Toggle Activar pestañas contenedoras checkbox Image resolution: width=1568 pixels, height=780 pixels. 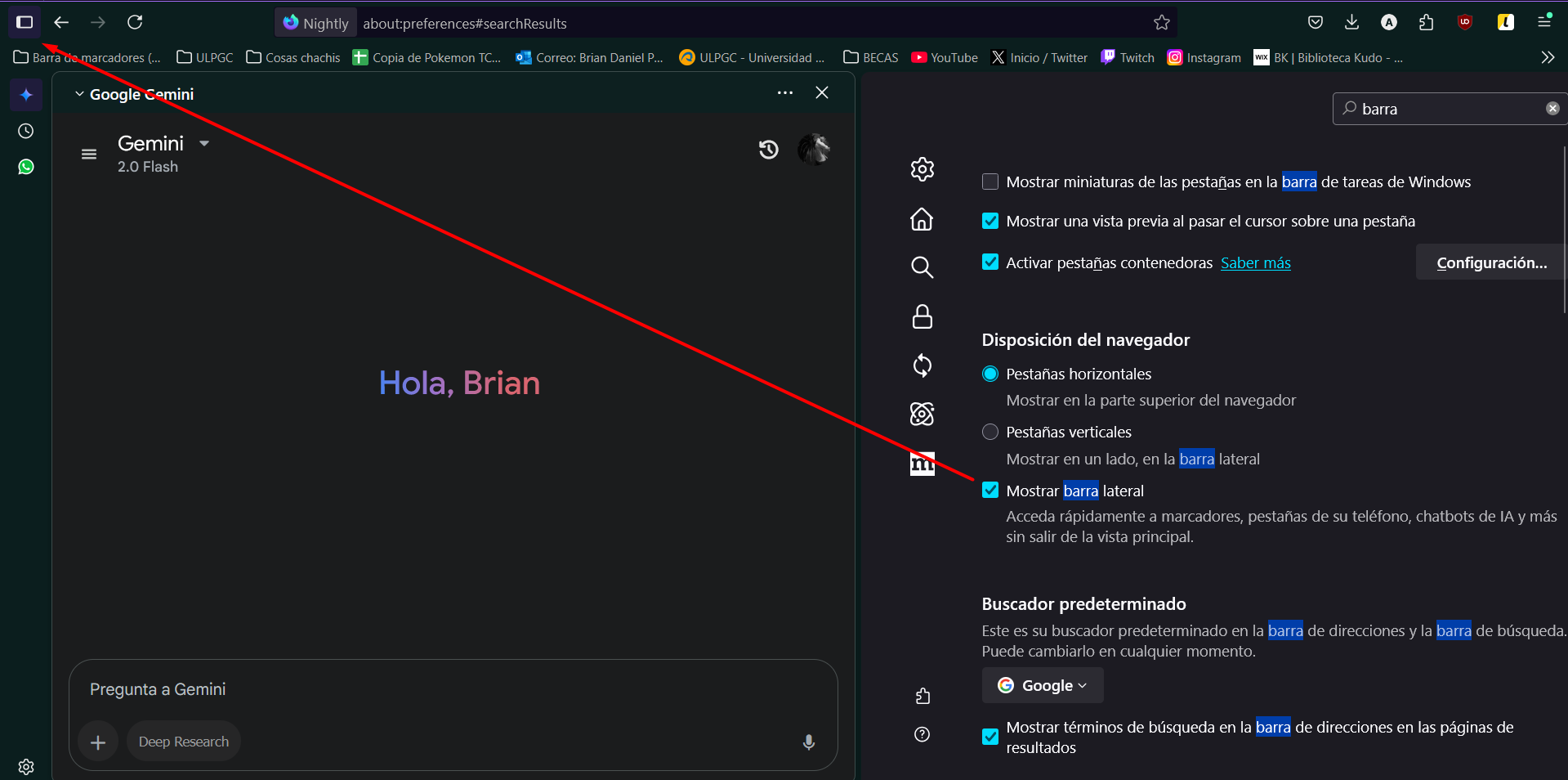[990, 262]
